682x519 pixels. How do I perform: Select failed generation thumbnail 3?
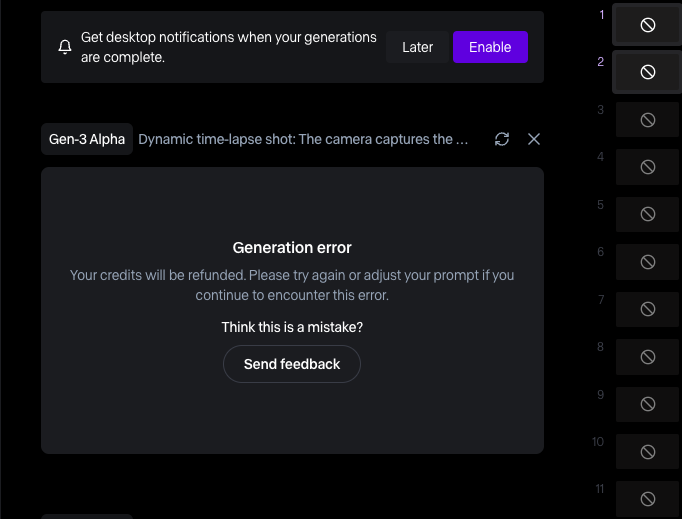[647, 120]
